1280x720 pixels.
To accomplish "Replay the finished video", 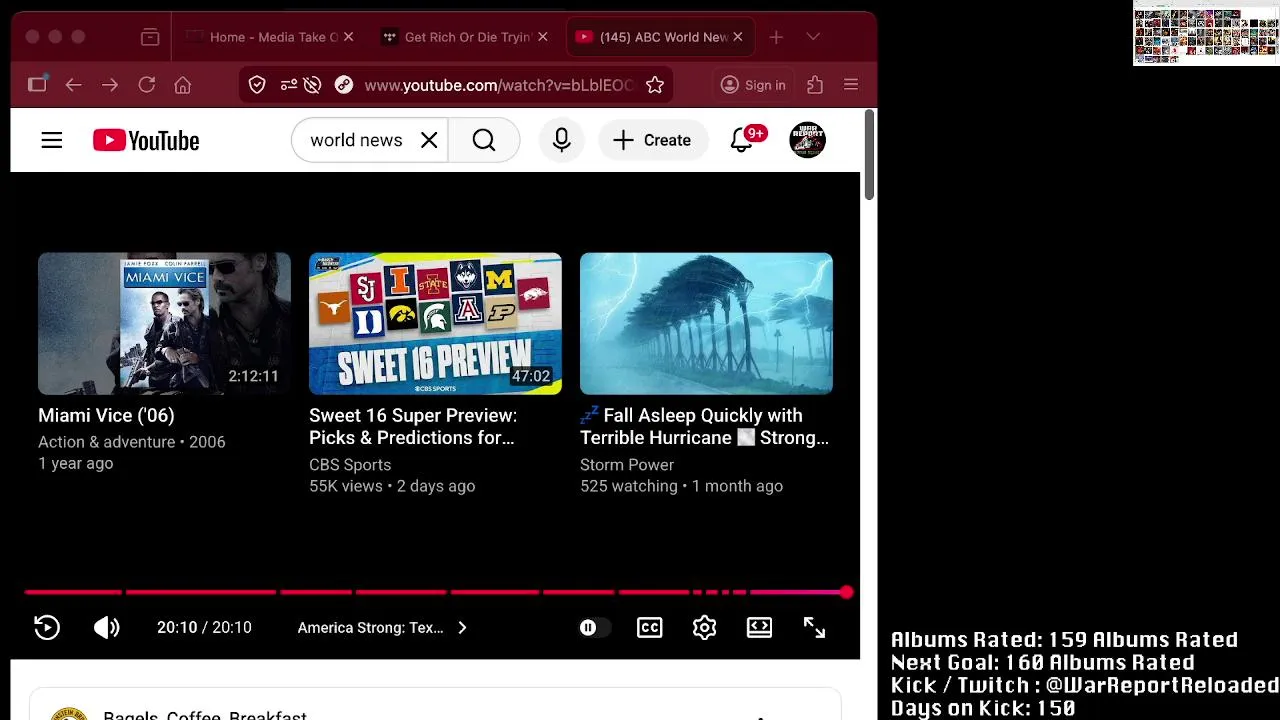I will point(47,627).
